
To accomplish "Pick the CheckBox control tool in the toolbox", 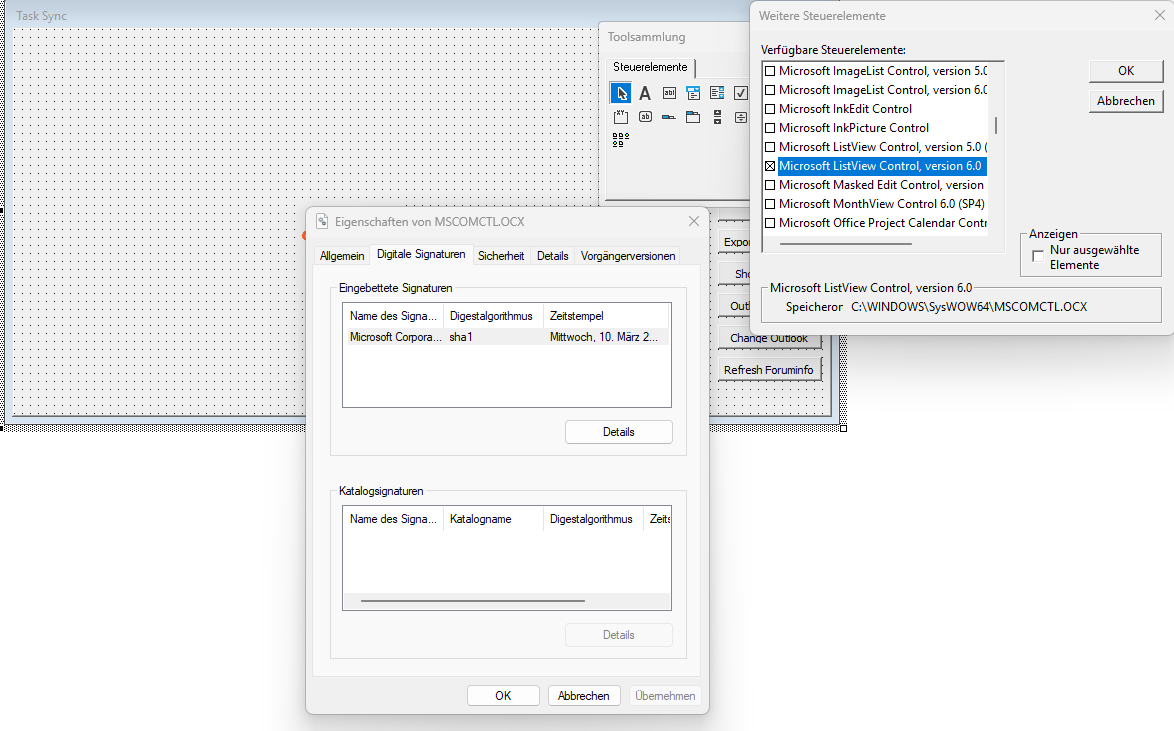I will 740,93.
